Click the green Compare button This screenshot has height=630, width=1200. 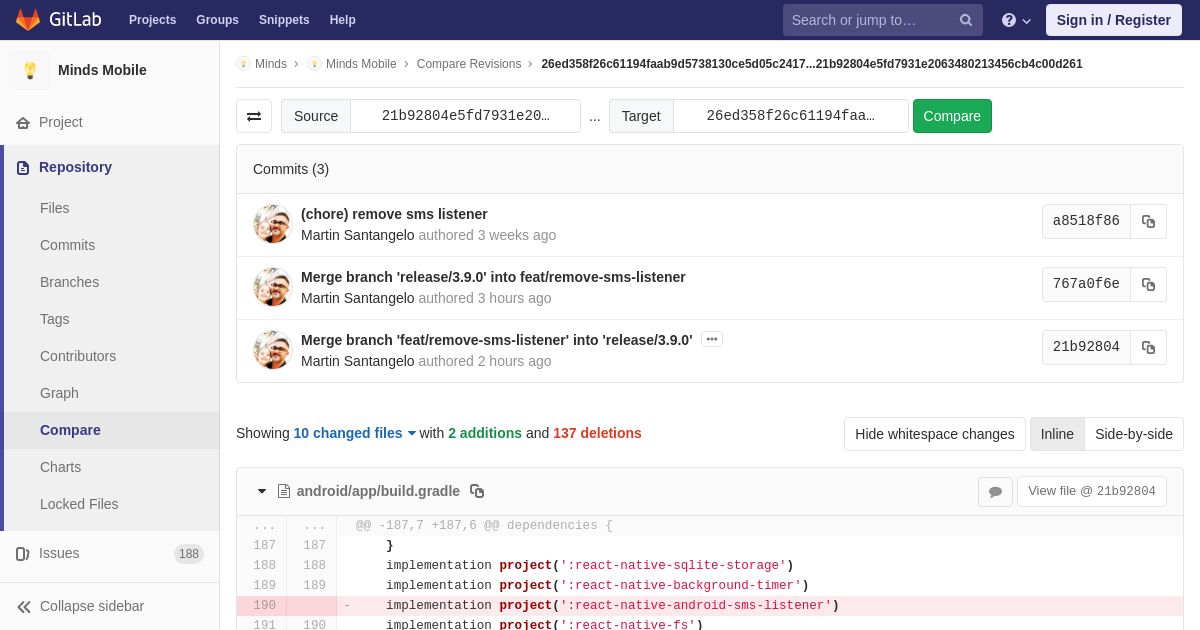pyautogui.click(x=952, y=116)
